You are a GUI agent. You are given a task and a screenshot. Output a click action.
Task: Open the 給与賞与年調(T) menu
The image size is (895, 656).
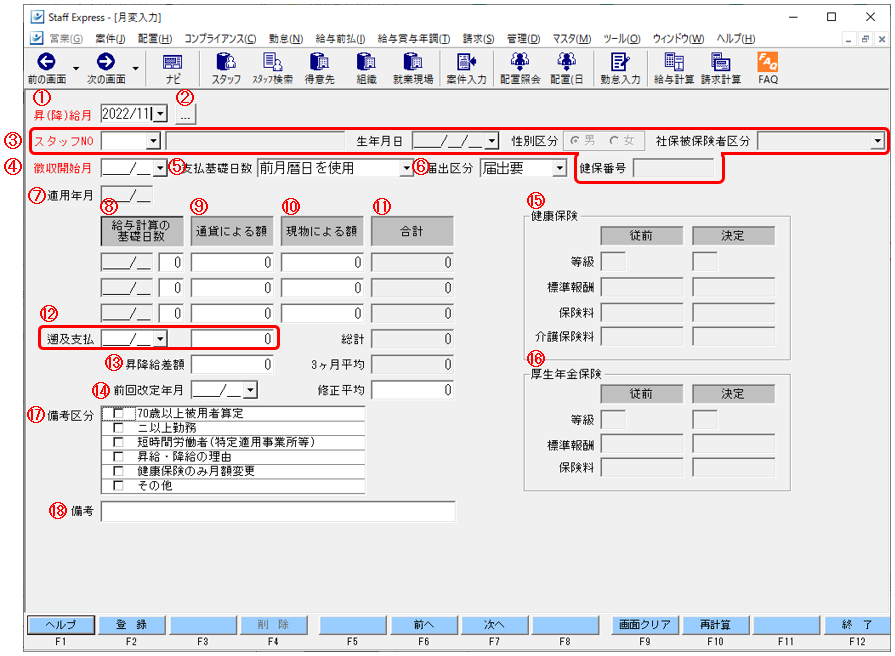coord(413,39)
